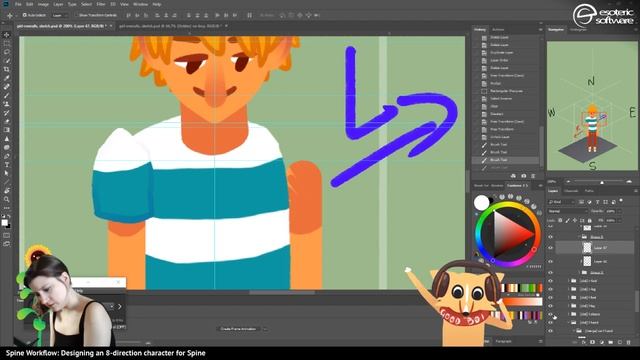Screen dimensions: 640x360
Task: Click the create new layer icon
Action: coord(620,342)
